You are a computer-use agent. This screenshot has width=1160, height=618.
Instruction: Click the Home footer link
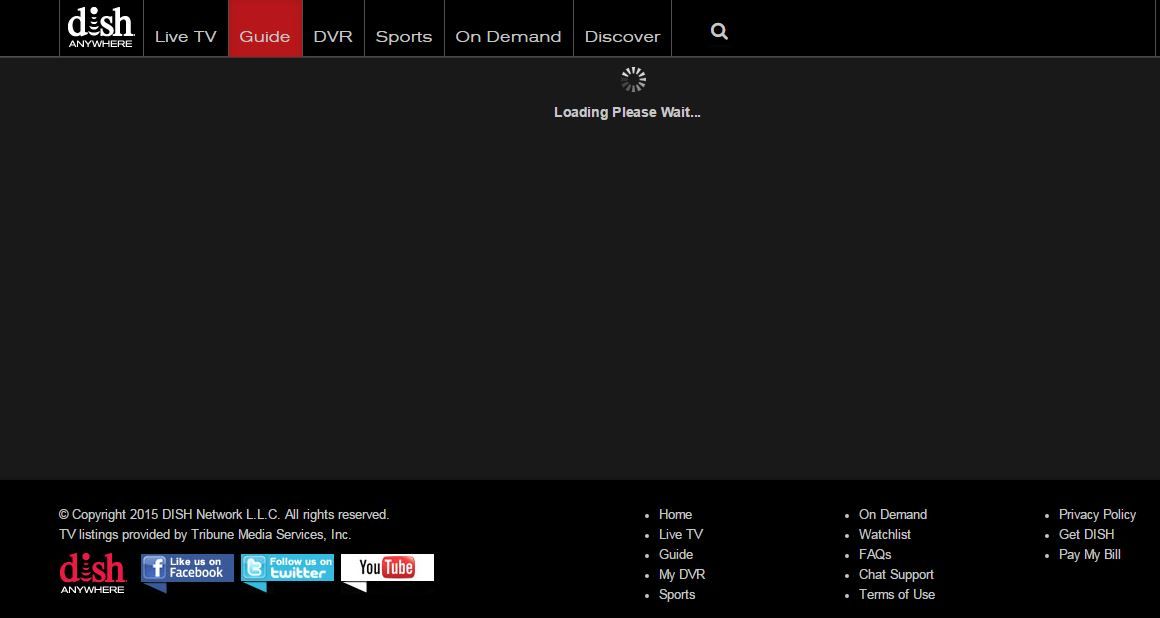click(x=675, y=514)
